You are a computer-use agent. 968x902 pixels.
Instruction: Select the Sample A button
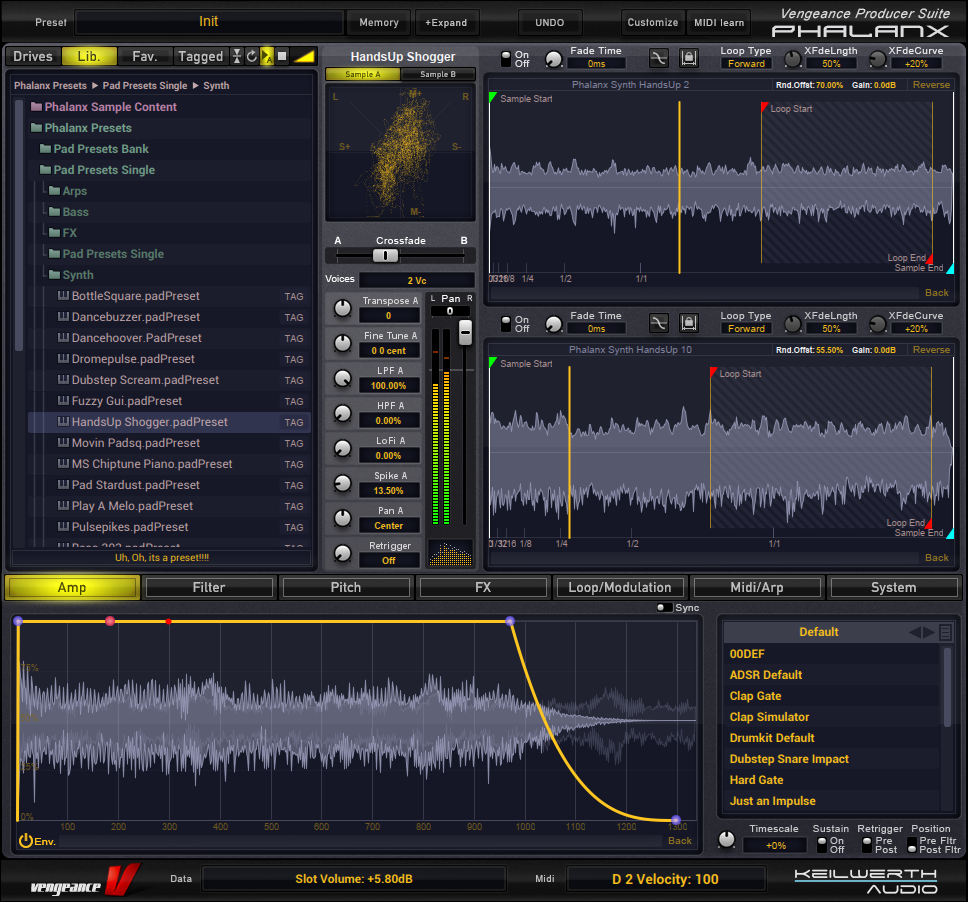pos(363,74)
